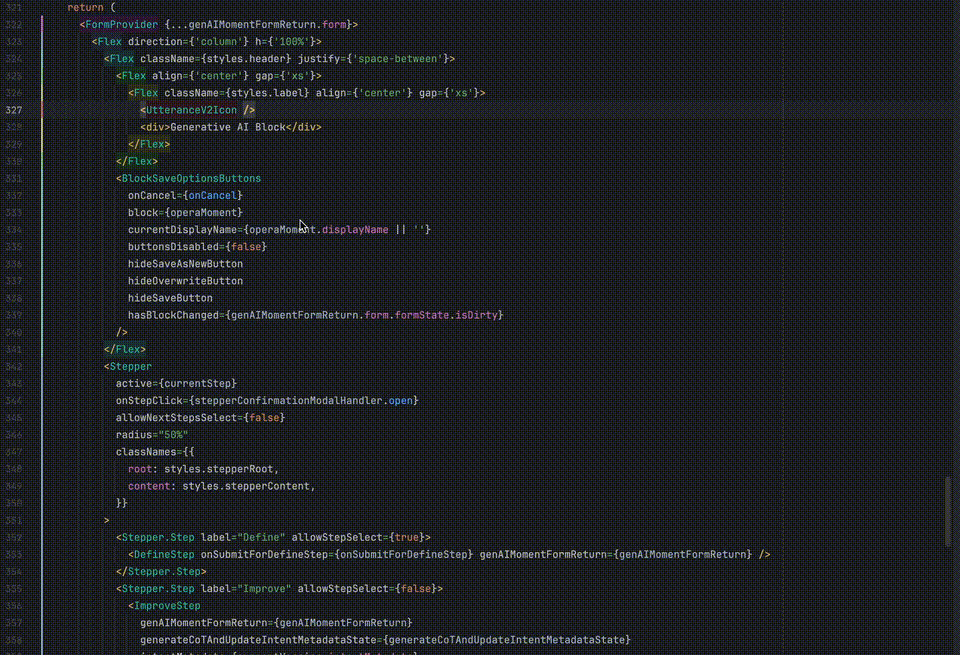Click the hideSaveAsNewButton prop
This screenshot has width=960, height=655.
coord(186,264)
